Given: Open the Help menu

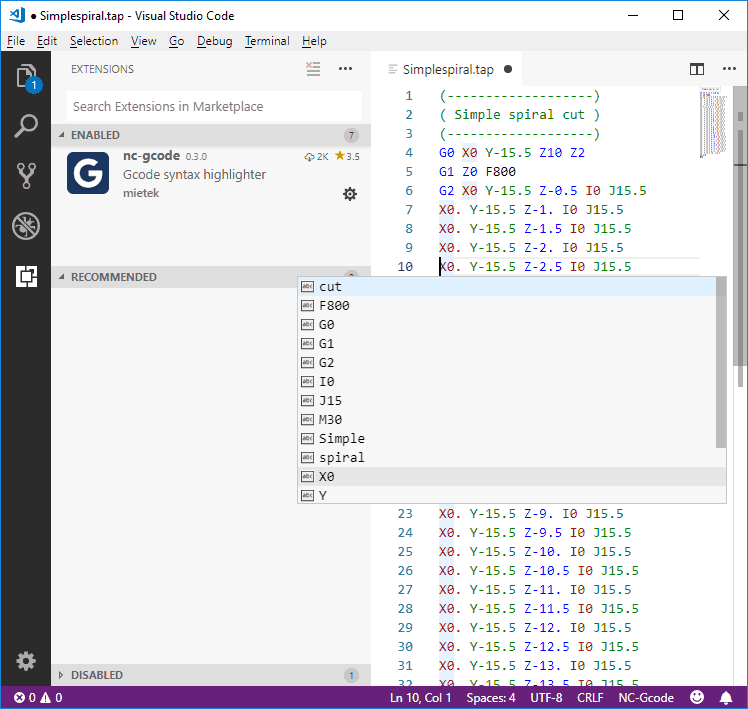Looking at the screenshot, I should 314,41.
